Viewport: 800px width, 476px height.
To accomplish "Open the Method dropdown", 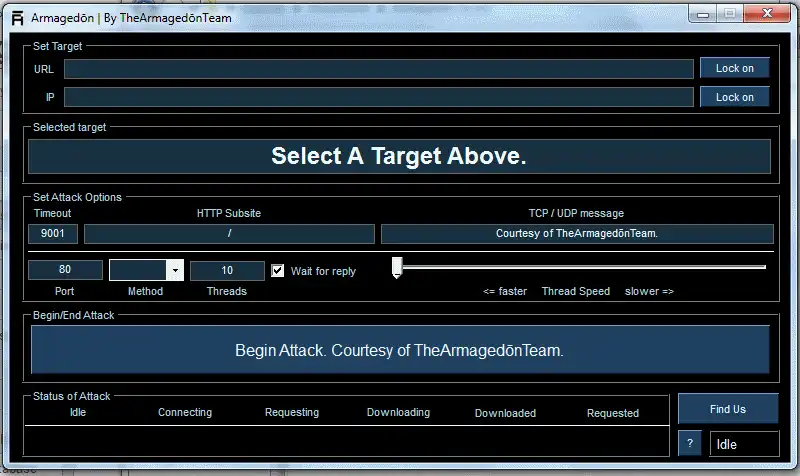I will pos(174,270).
